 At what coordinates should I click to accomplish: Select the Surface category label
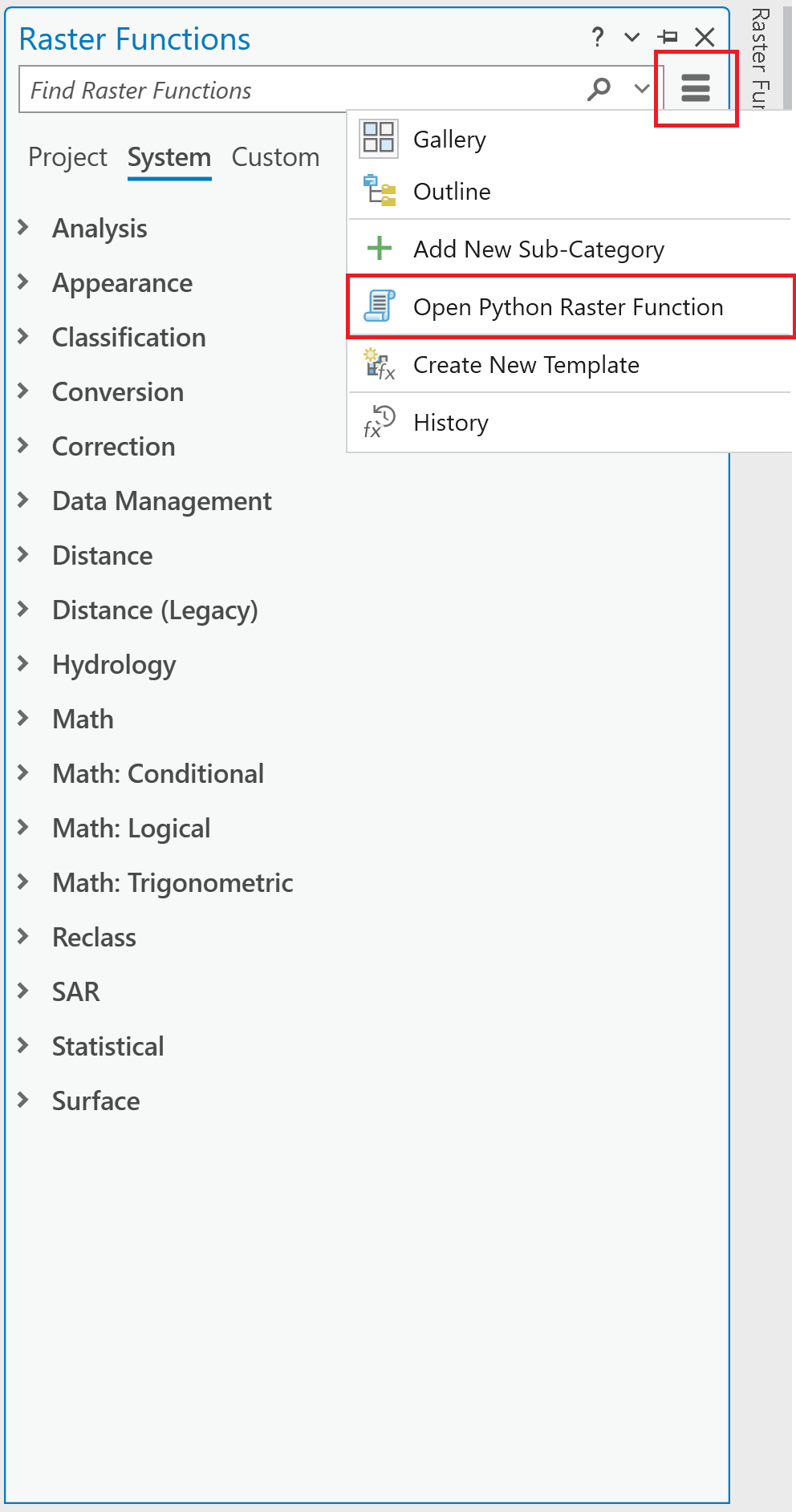96,1101
